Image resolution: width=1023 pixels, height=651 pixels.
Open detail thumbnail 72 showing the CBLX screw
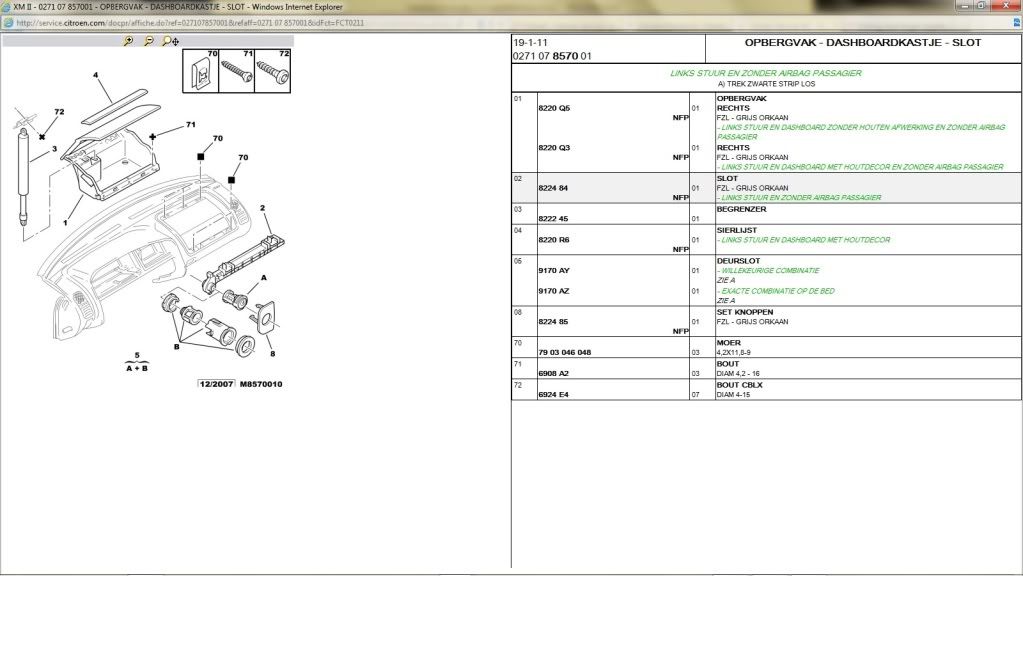tap(273, 70)
